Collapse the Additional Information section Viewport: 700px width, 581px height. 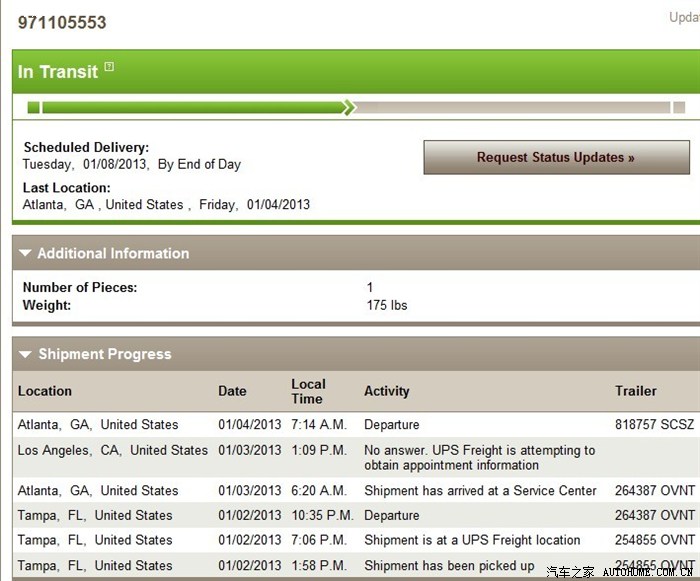pos(25,254)
